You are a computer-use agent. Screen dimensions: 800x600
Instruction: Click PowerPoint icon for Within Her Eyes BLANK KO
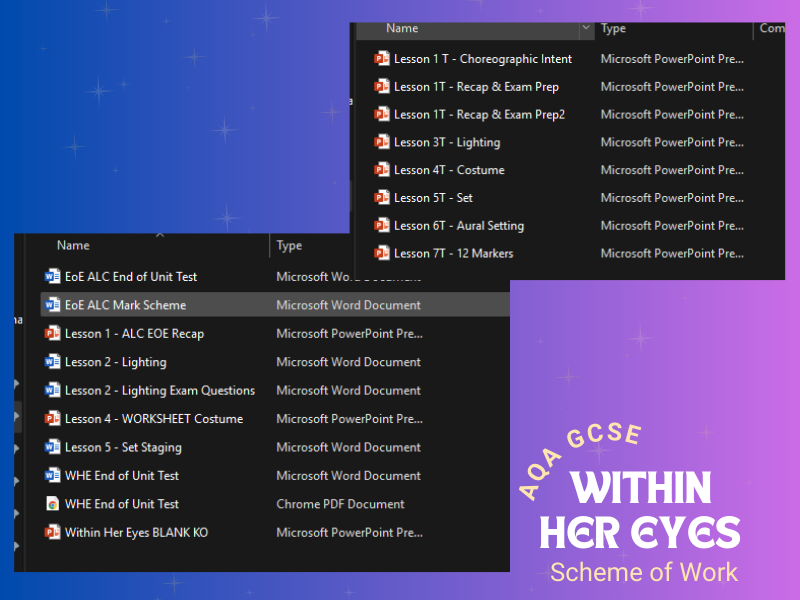point(53,532)
